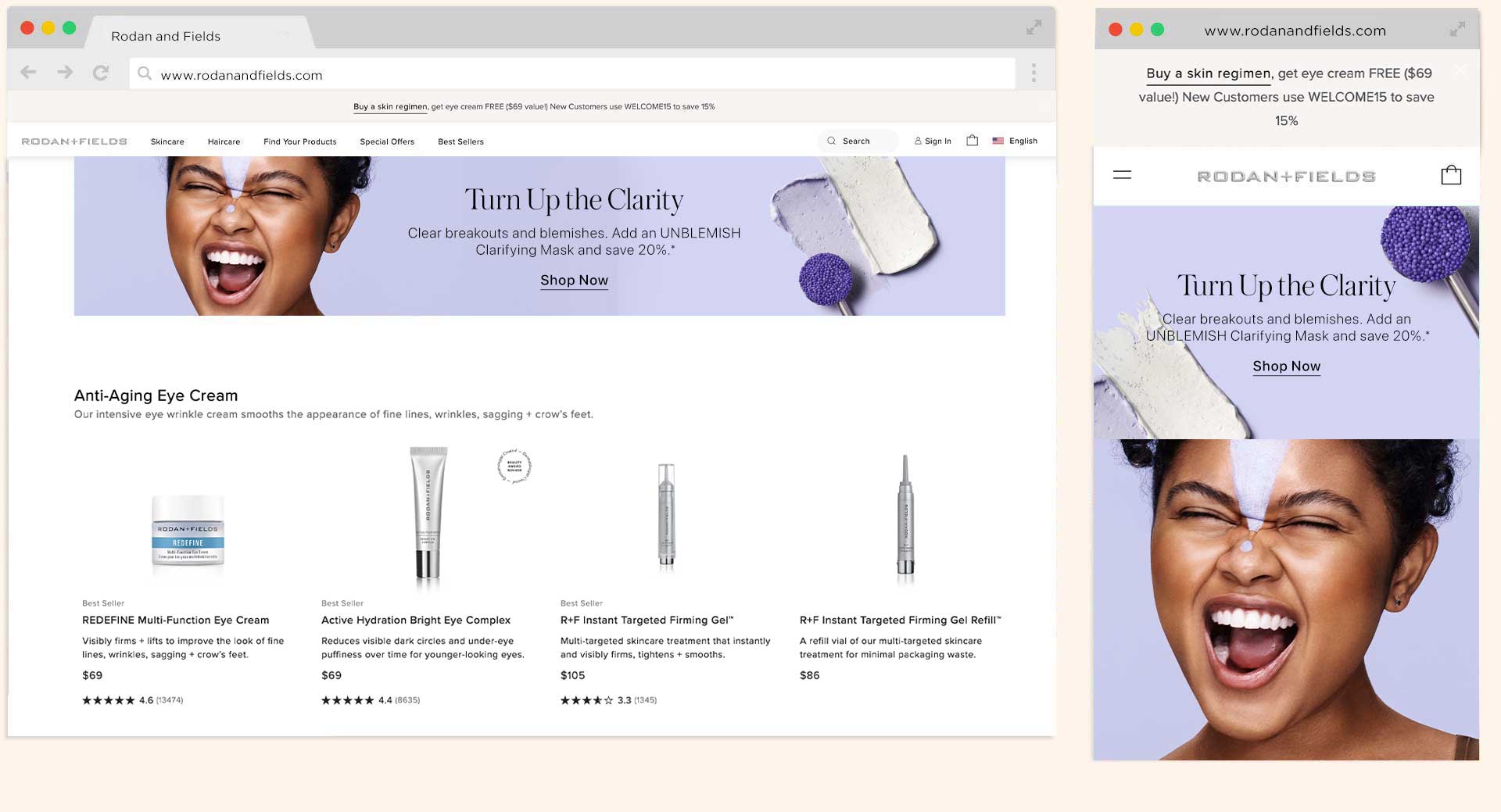1501x812 pixels.
Task: Click the Sign In person icon
Action: click(x=918, y=141)
